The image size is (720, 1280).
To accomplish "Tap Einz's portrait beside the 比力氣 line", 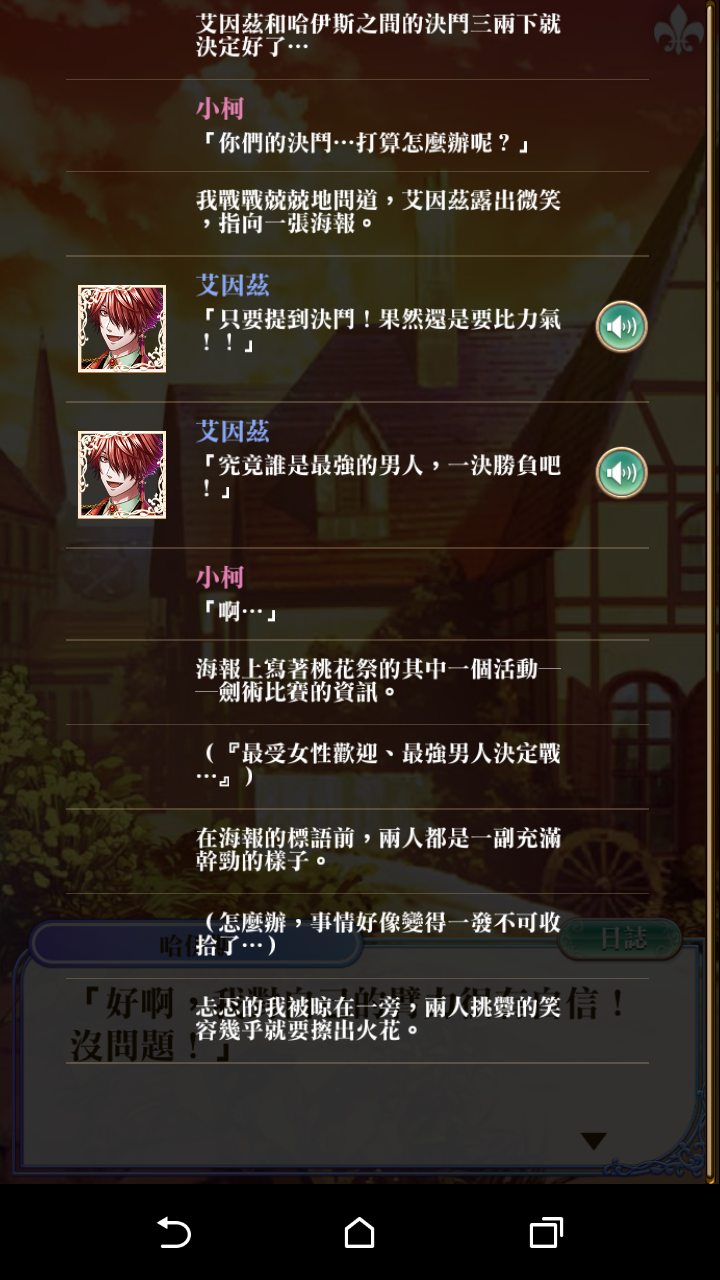I will click(122, 329).
